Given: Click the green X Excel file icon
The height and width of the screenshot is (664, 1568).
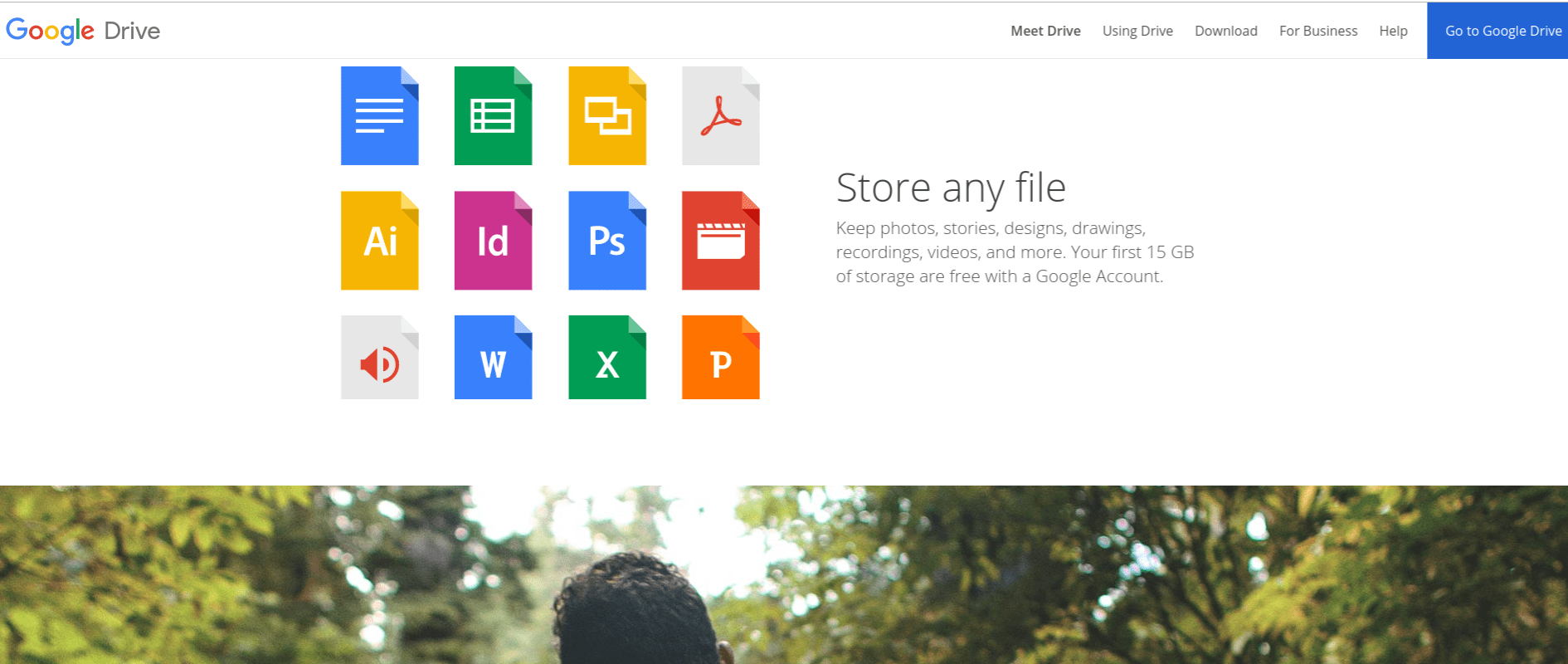Looking at the screenshot, I should [607, 358].
